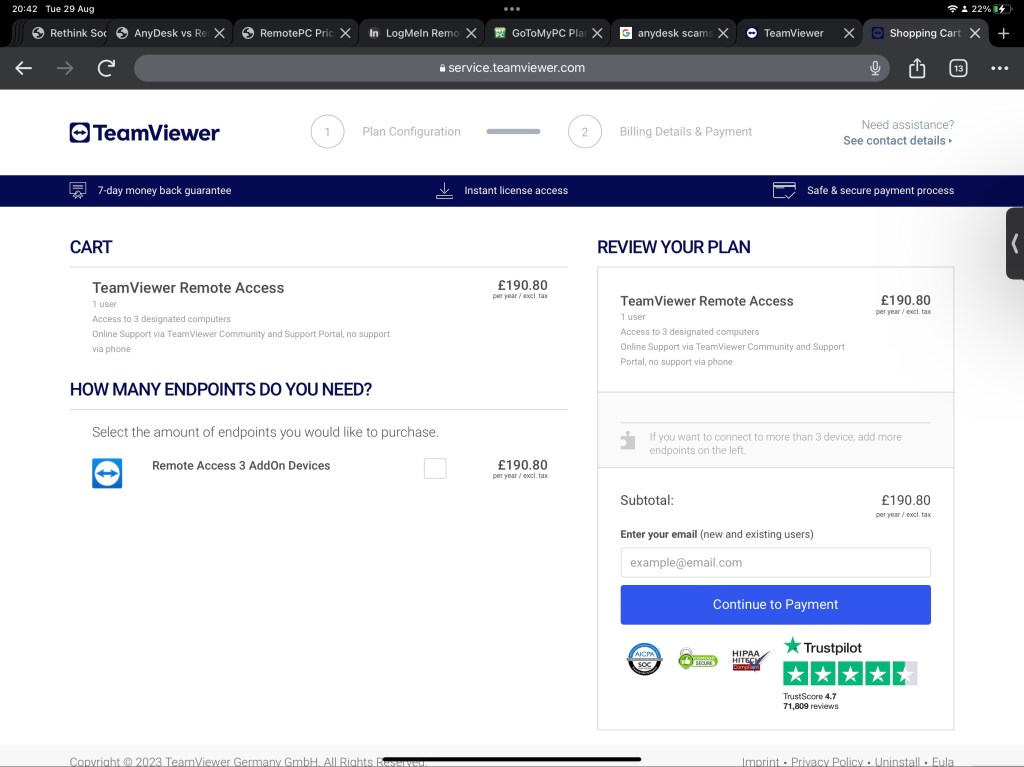Close the LogMeIn Remo tab
This screenshot has height=767, width=1024.
[472, 33]
